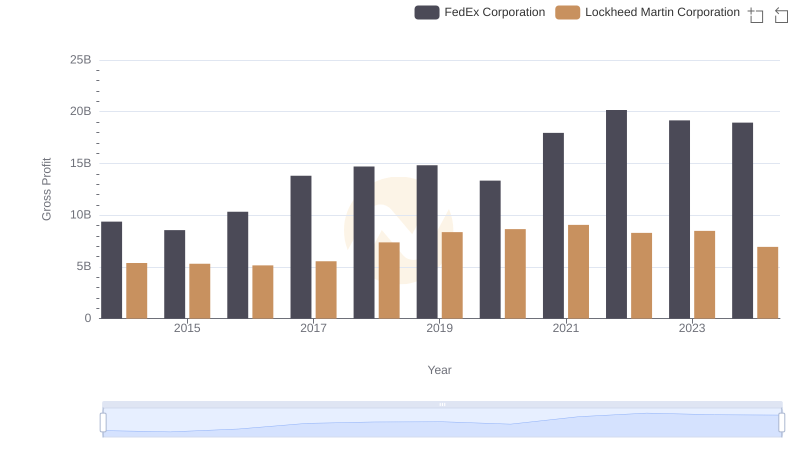Grab the right data zoom slider handle
This screenshot has height=461, width=800.
(x=782, y=422)
